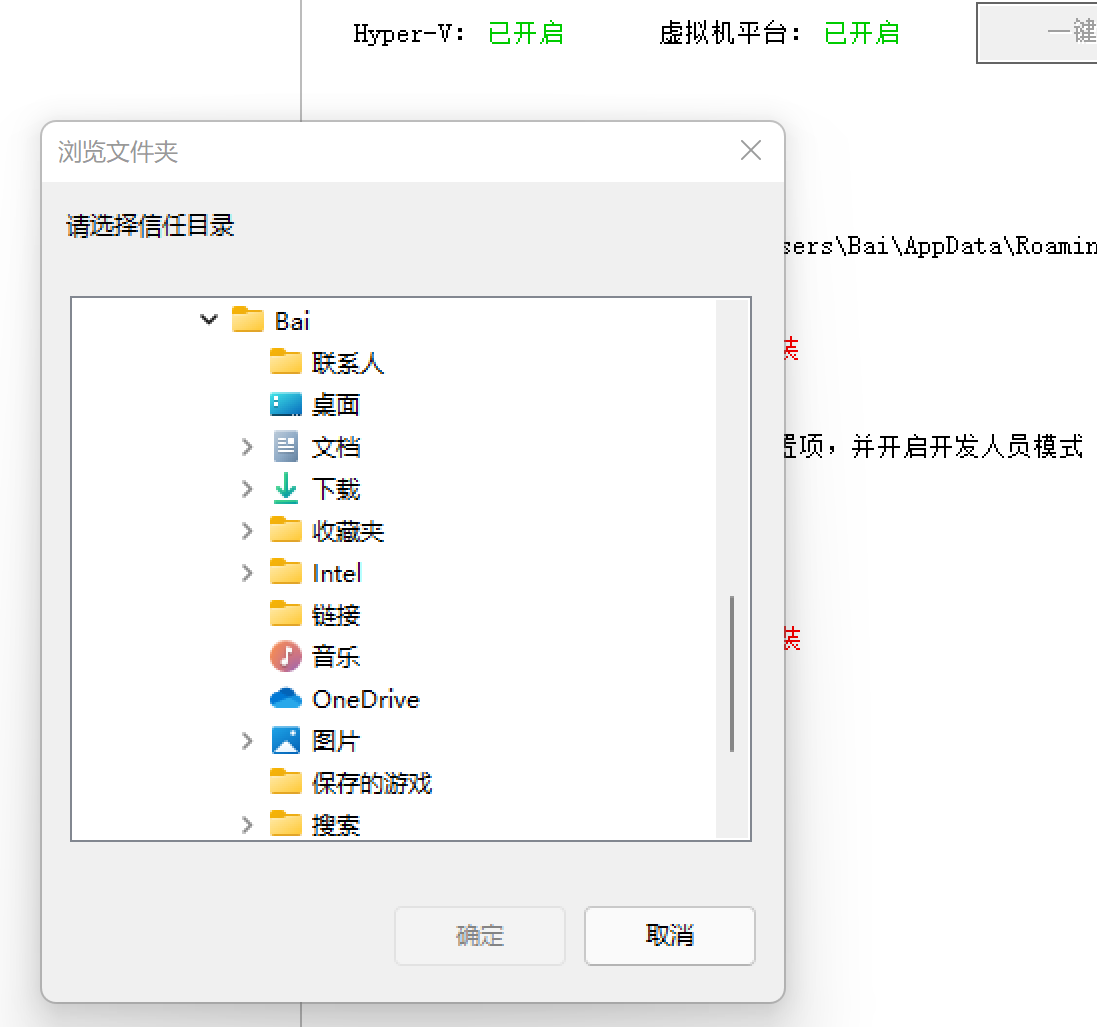The height and width of the screenshot is (1027, 1097).
Task: Click the 图片 (Pictures) folder icon
Action: click(x=286, y=740)
